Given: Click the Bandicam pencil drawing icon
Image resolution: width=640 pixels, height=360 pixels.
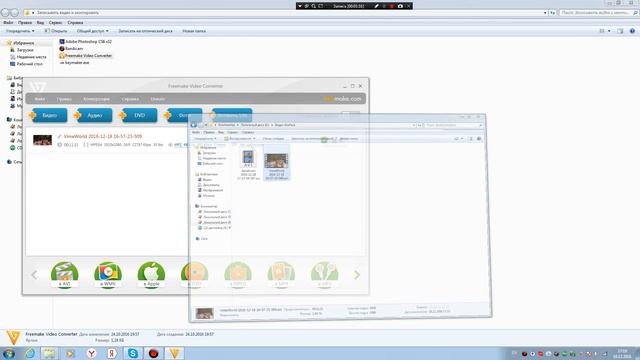Looking at the screenshot, I should point(376,6).
